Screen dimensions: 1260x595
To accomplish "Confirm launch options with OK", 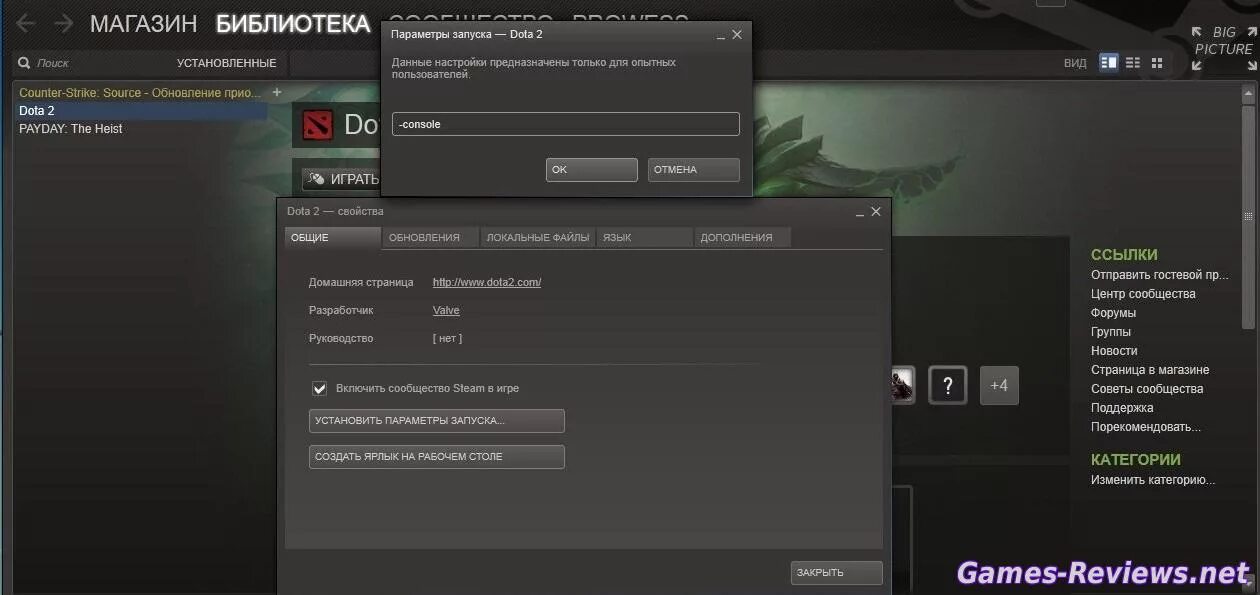I will pos(592,170).
